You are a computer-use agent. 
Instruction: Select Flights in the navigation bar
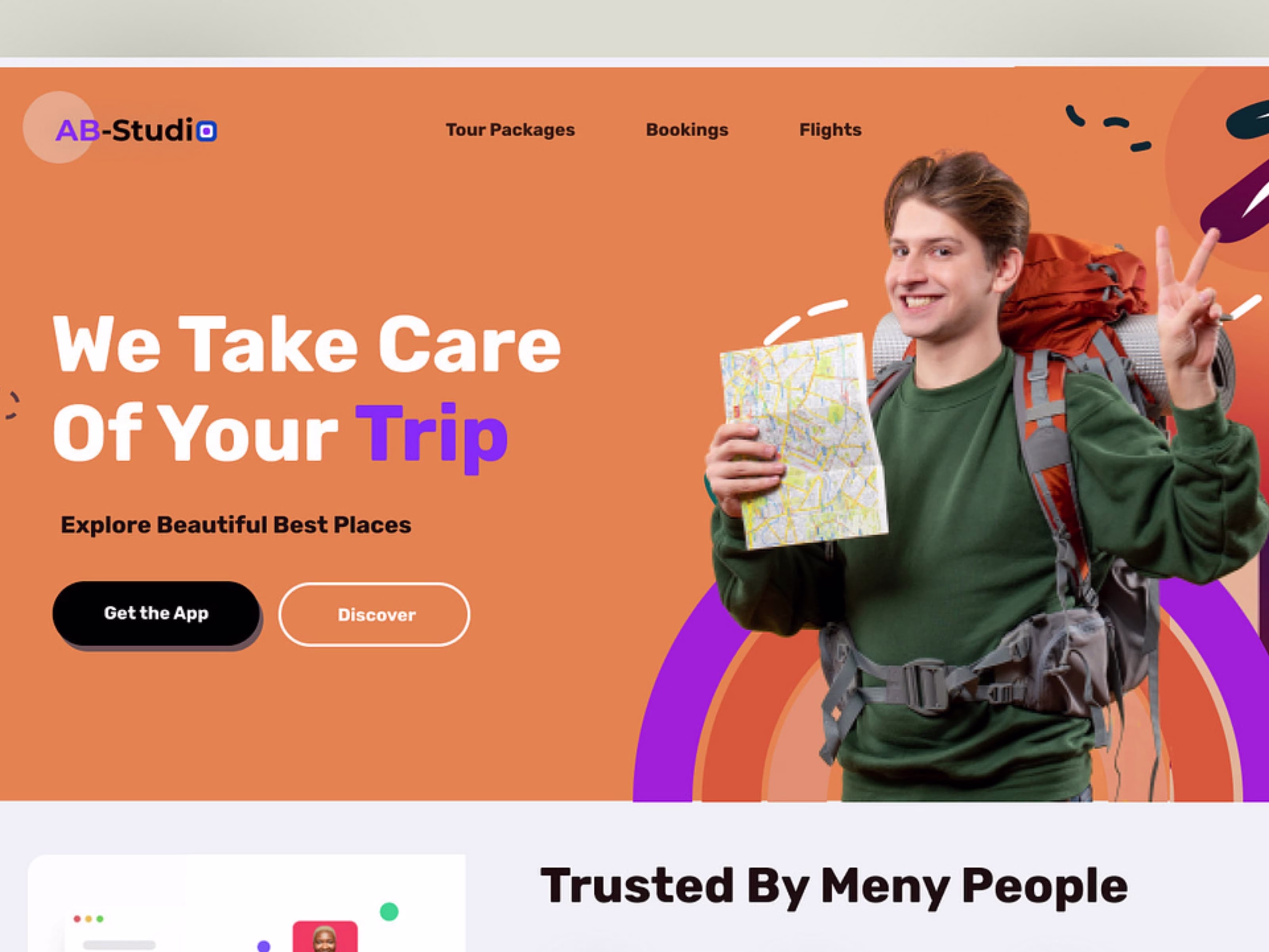click(x=830, y=130)
